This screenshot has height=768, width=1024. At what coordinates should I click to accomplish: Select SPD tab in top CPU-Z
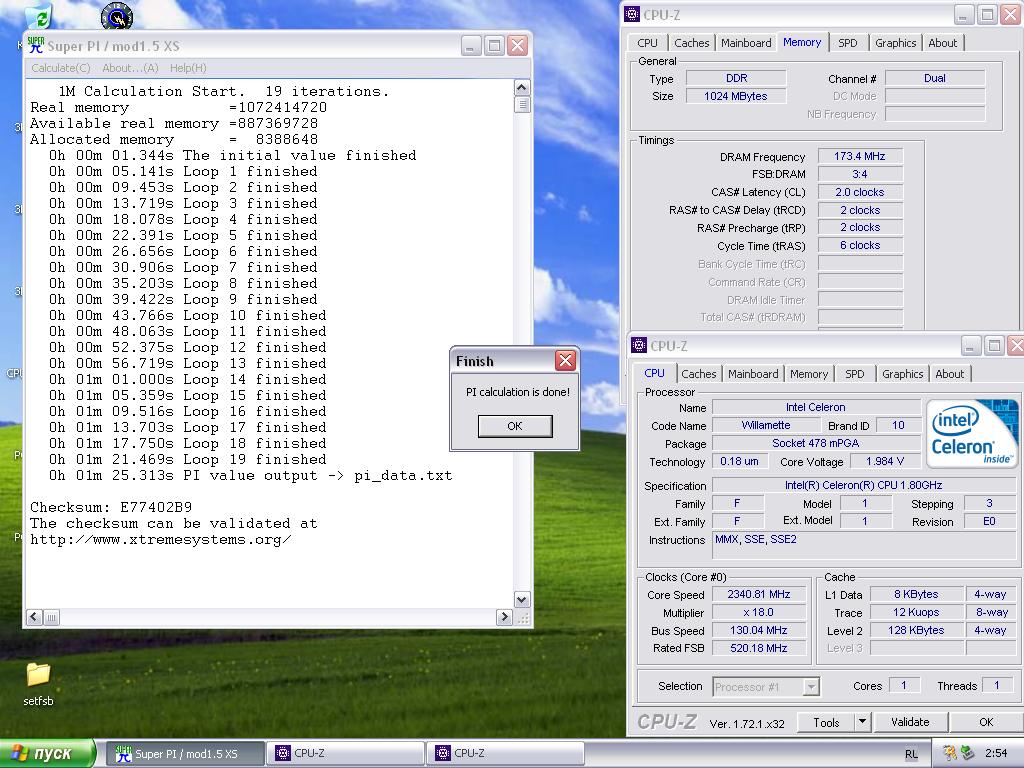pos(848,43)
